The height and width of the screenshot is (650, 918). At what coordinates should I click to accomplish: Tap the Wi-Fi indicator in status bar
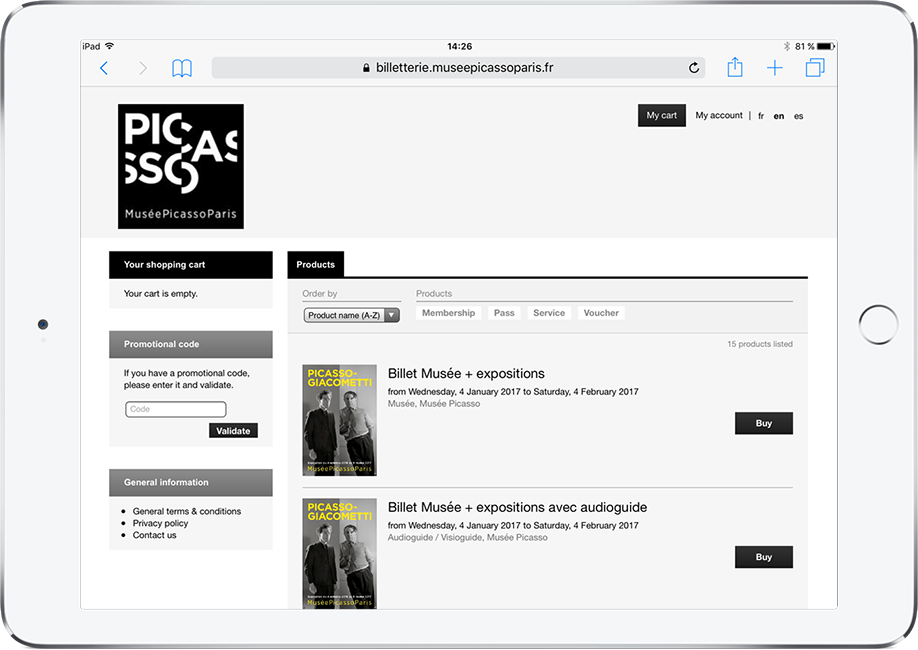[x=109, y=46]
